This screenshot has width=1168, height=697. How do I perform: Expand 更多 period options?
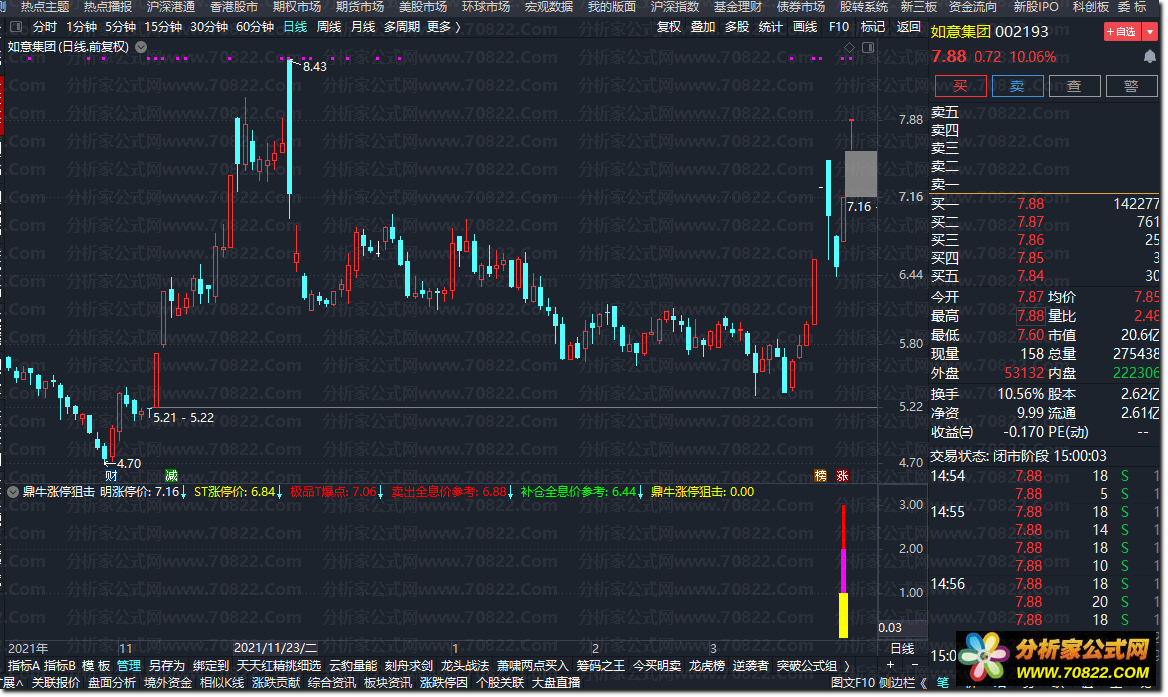coord(443,27)
